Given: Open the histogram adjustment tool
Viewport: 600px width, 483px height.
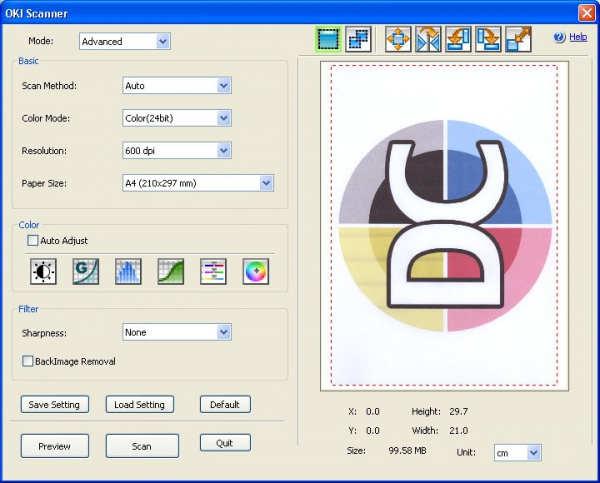Looking at the screenshot, I should (x=128, y=271).
